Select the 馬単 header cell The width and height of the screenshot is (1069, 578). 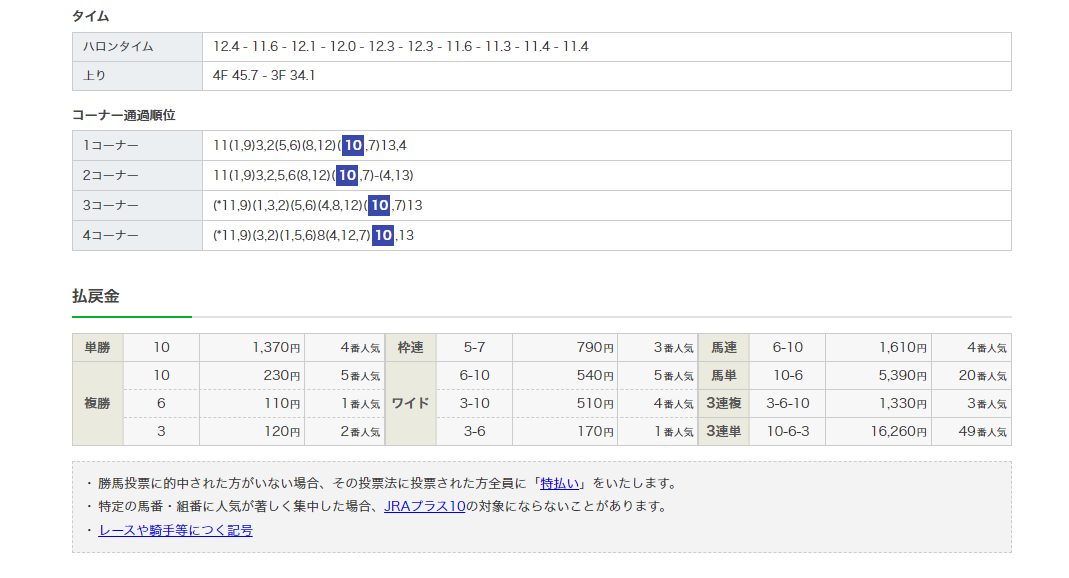[x=723, y=376]
